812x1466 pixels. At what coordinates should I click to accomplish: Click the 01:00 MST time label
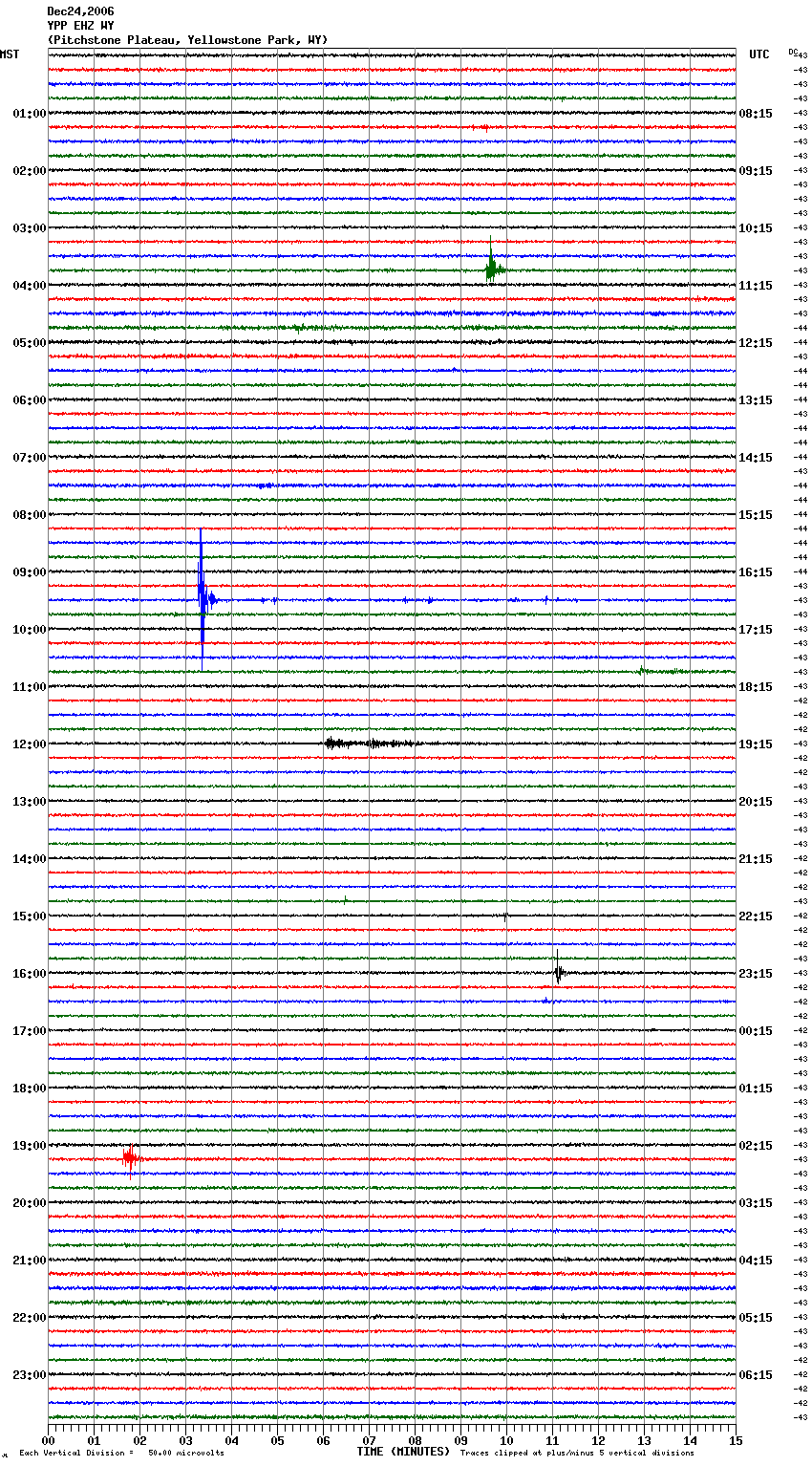point(30,114)
